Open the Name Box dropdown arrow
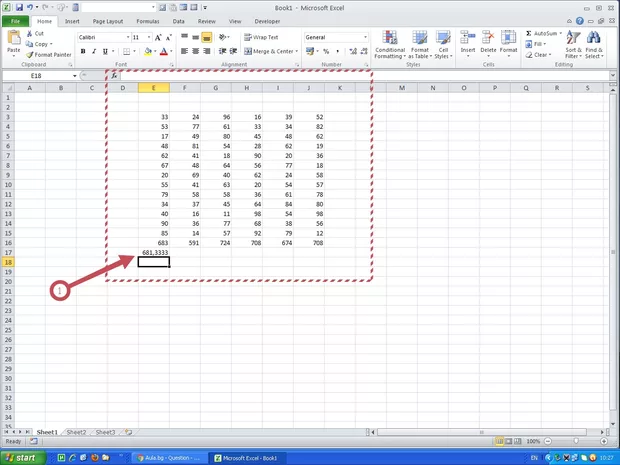 [75, 76]
